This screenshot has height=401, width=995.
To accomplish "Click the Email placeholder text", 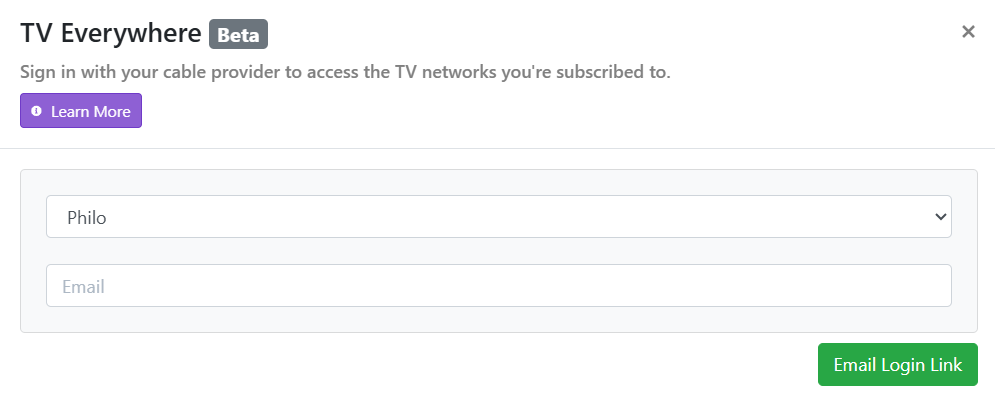I will [84, 287].
